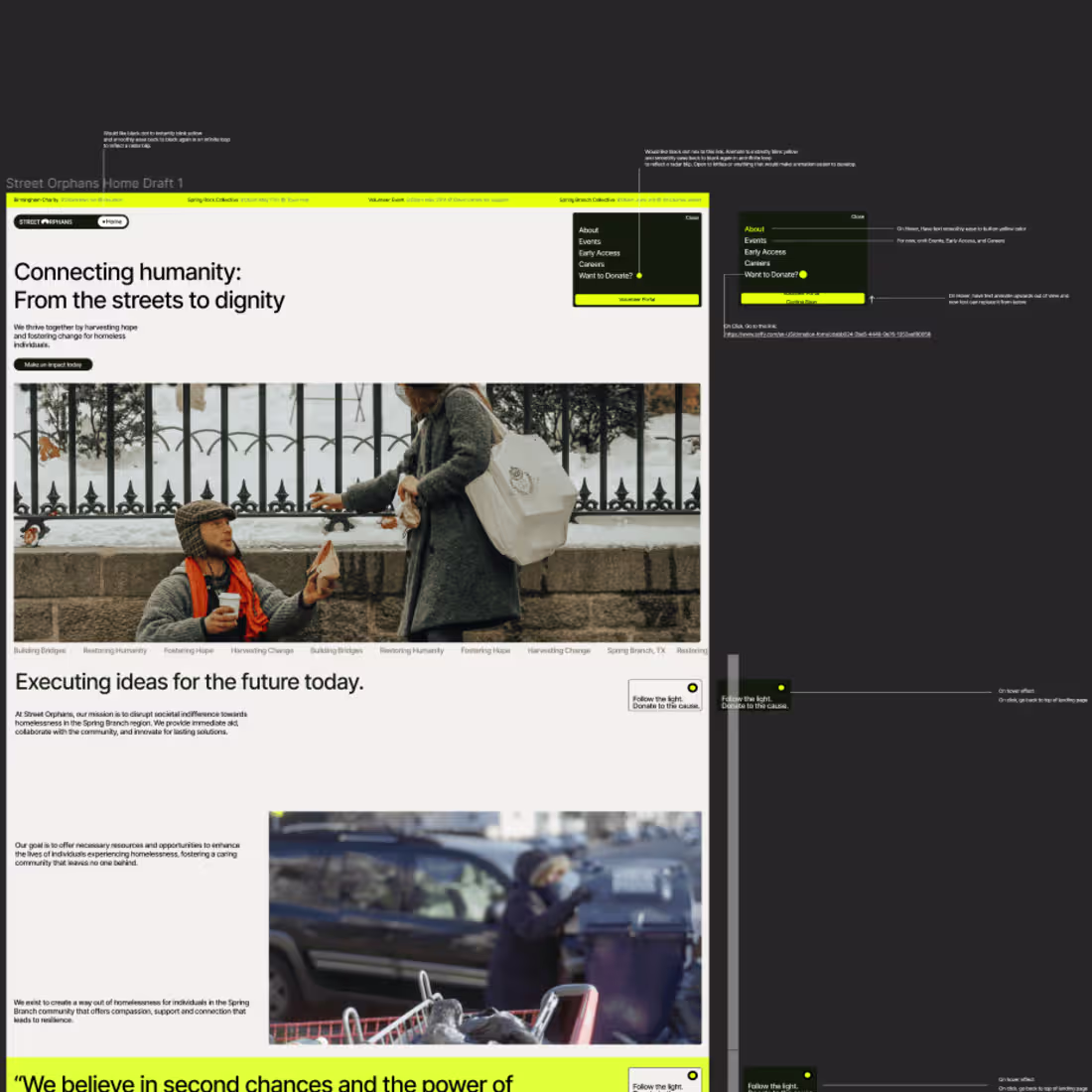The height and width of the screenshot is (1092, 1092).
Task: Click the yellow dot inside the white "Follow the light" card
Action: 693,687
